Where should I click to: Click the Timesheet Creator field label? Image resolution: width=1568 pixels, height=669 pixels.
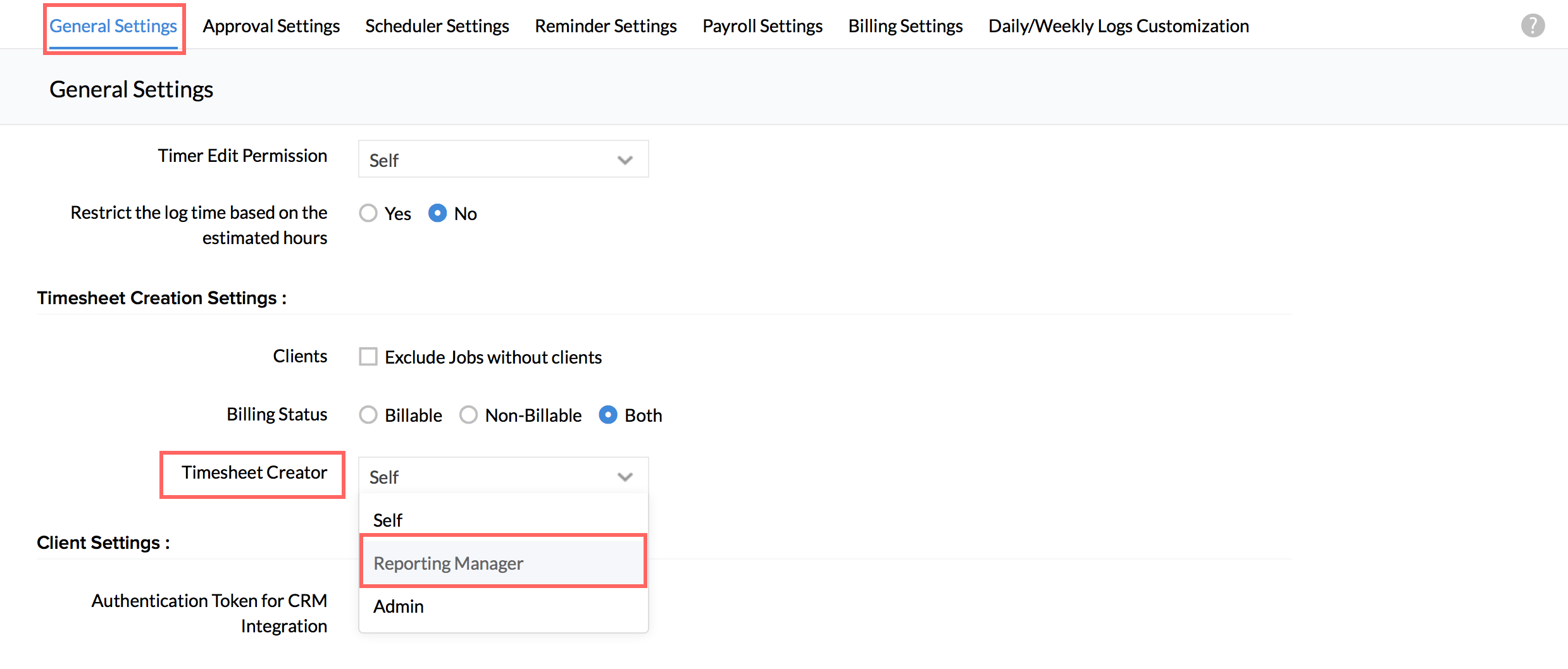coord(254,472)
